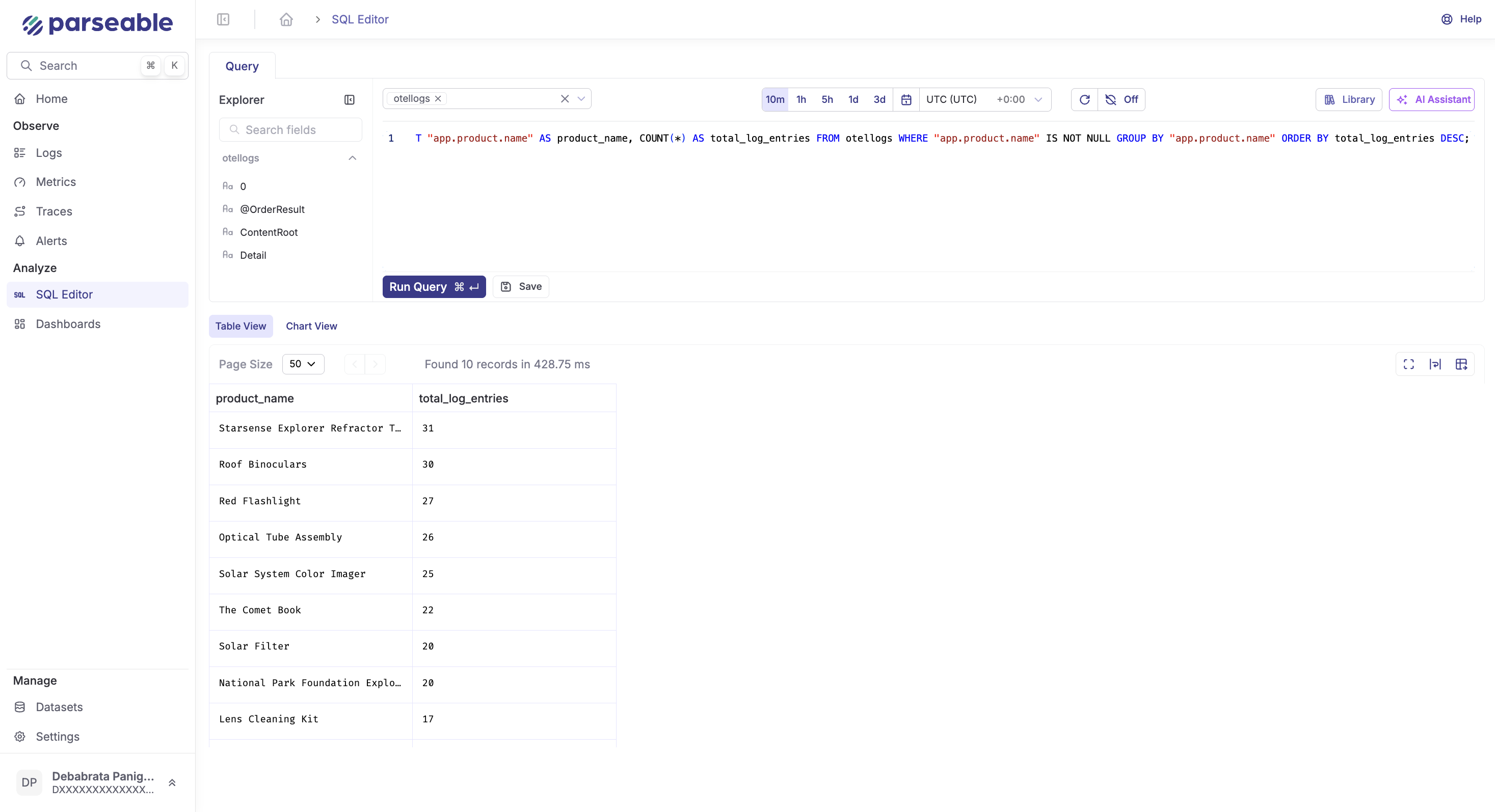The height and width of the screenshot is (812, 1495).
Task: Click the DP user avatar
Action: (x=29, y=783)
